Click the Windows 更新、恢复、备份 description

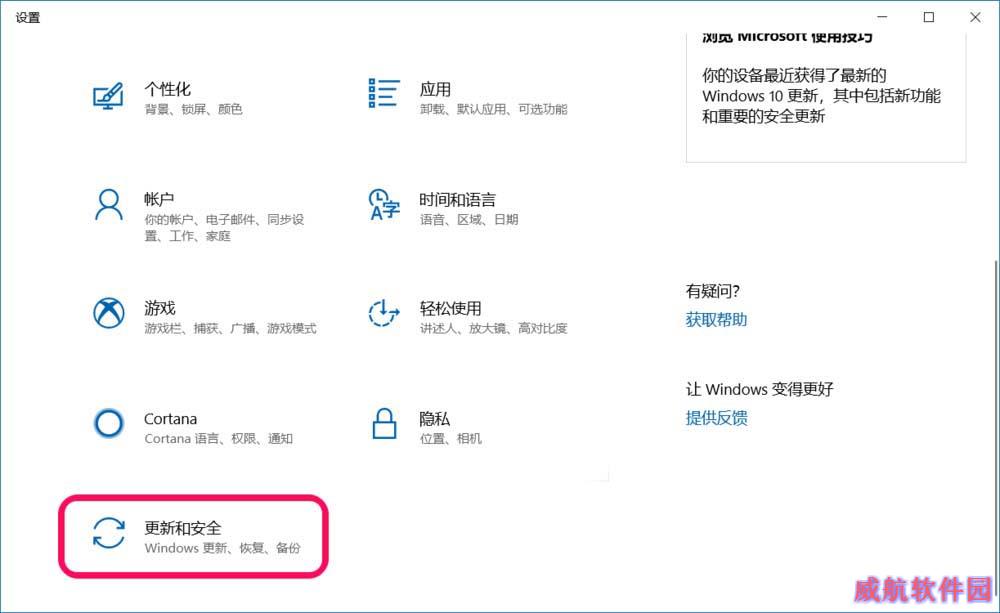pos(222,548)
